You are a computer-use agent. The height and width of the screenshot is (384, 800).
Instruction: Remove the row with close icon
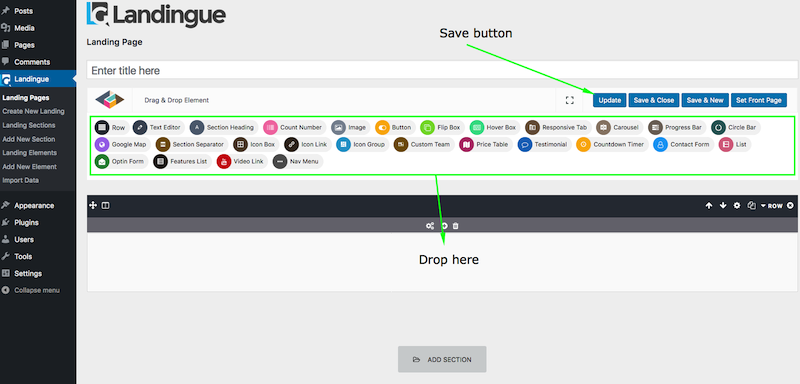[790, 206]
